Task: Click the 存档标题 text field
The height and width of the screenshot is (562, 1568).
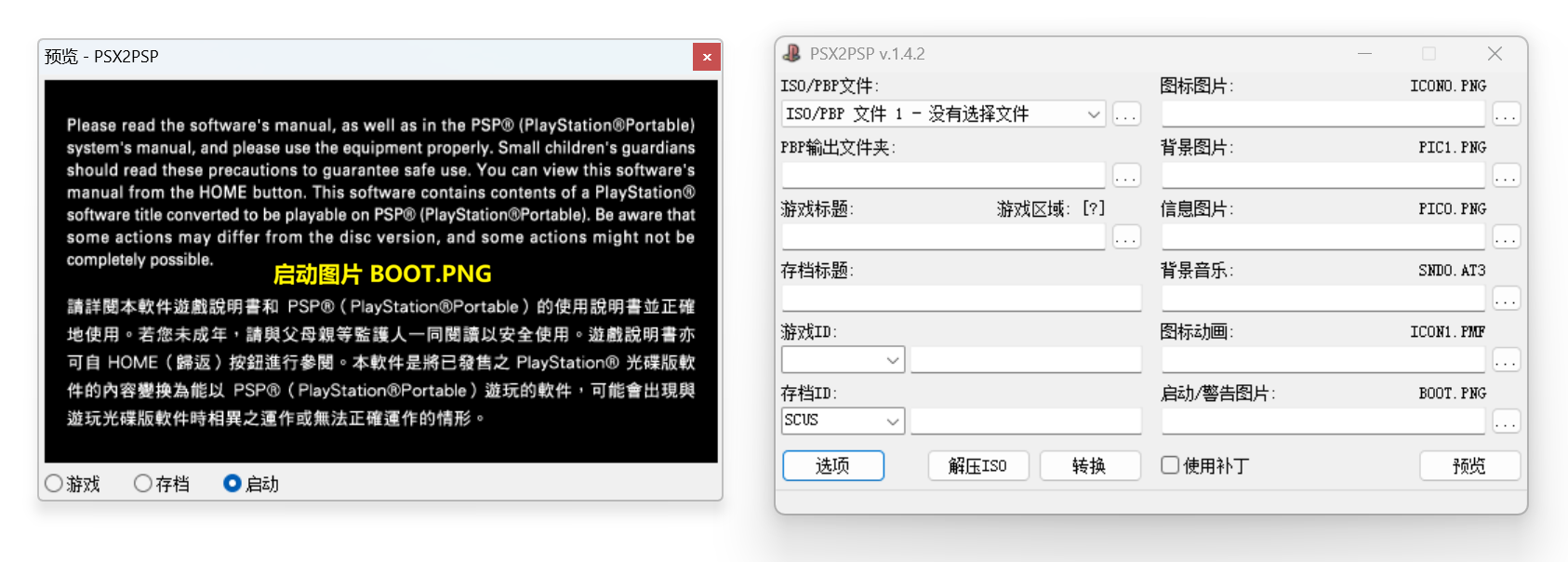Action: 961,299
